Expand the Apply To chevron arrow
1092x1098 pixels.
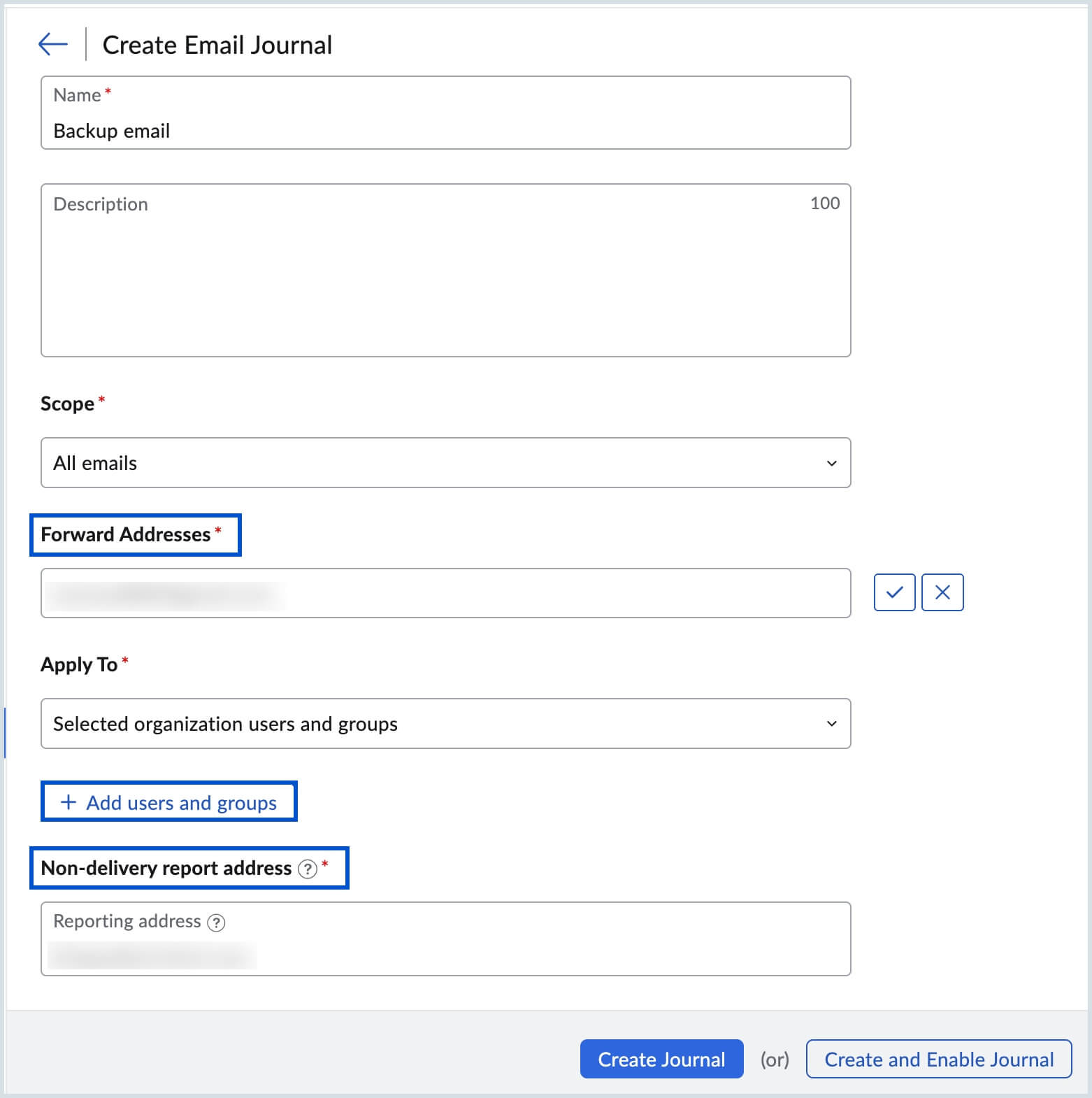tap(831, 724)
